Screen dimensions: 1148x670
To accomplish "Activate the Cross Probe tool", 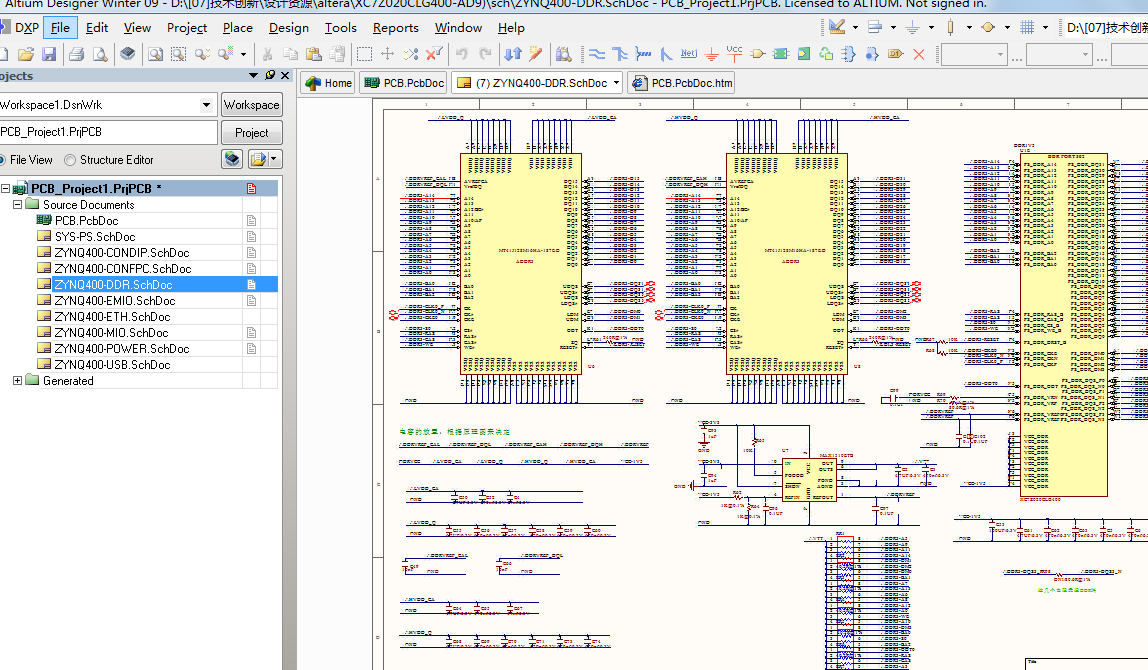I will click(x=536, y=54).
